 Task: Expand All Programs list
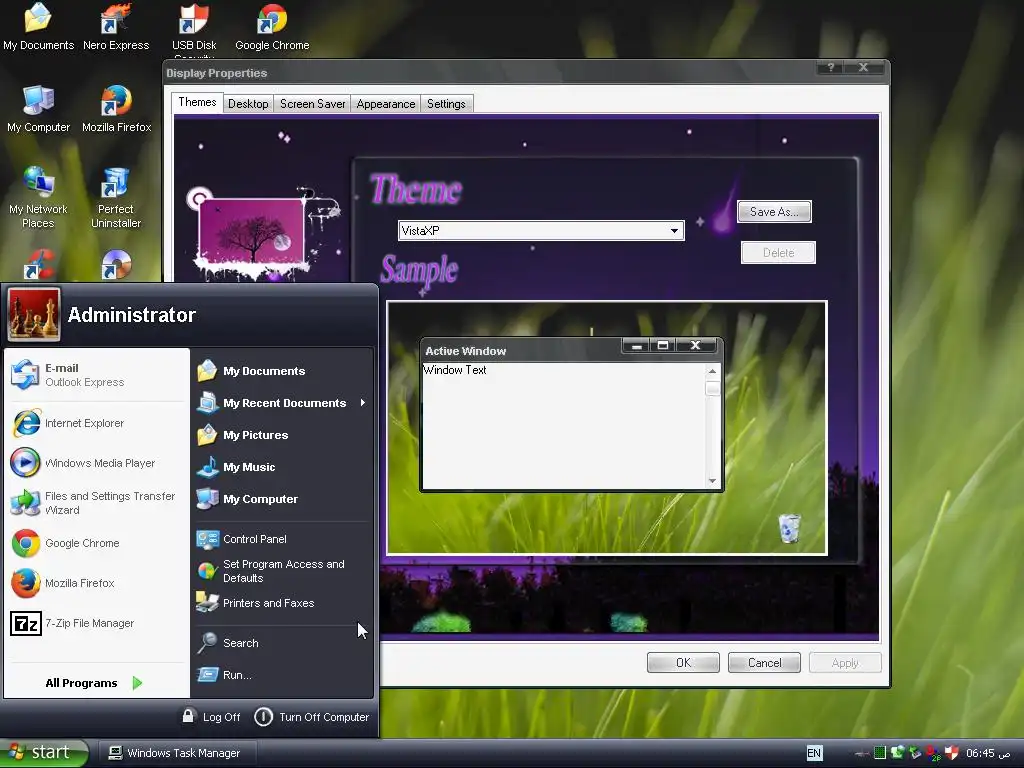tap(94, 683)
